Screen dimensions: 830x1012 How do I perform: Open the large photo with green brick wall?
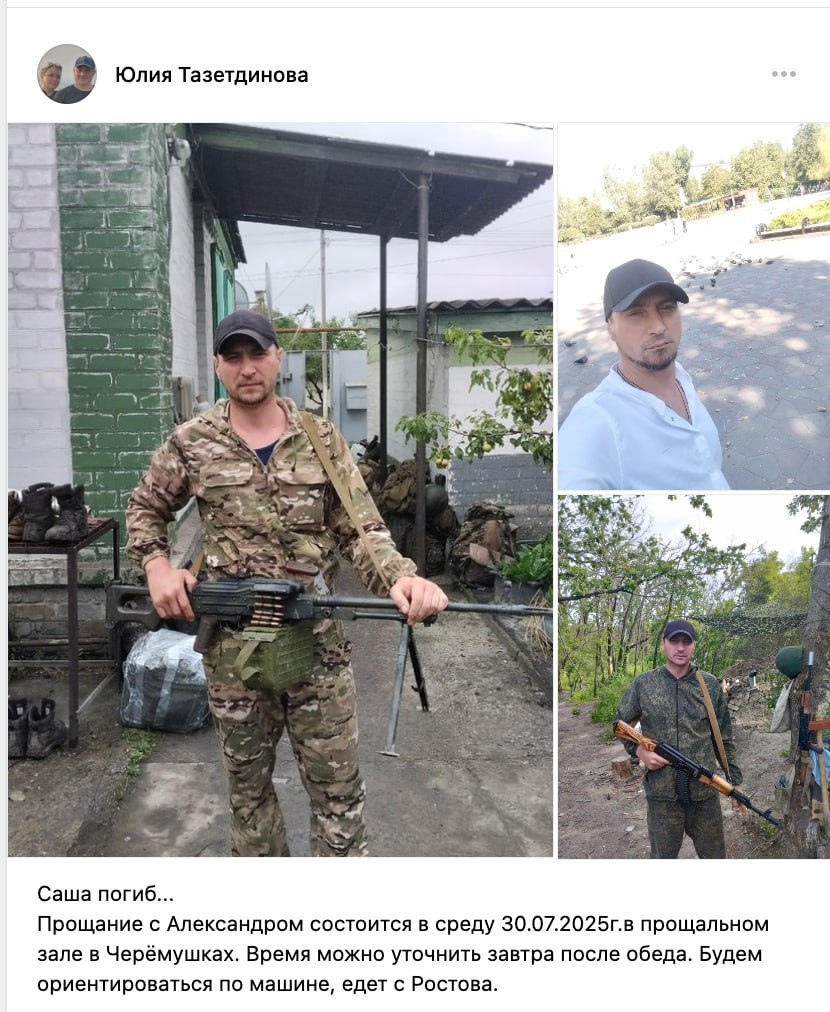281,489
